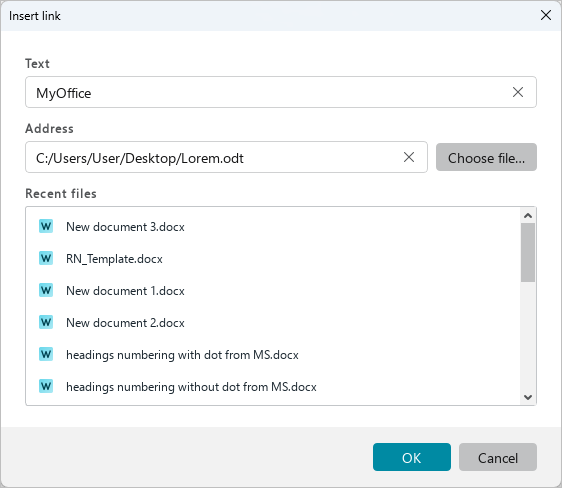Viewport: 562px width, 488px height.
Task: Clear the Address field with X icon
Action: point(409,157)
